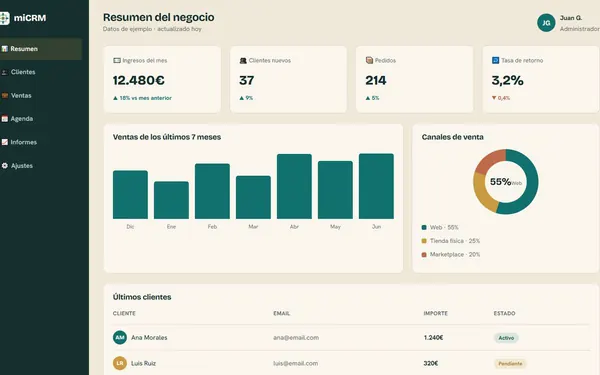Go to the Ventas section
The image size is (600, 375).
[40, 96]
